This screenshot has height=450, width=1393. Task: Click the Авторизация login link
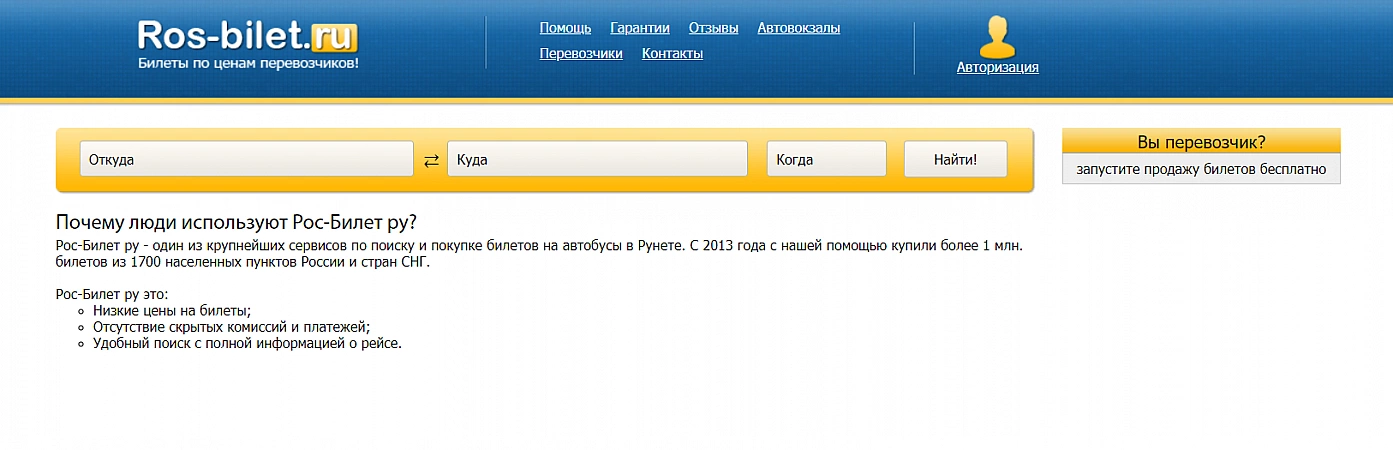[x=997, y=68]
